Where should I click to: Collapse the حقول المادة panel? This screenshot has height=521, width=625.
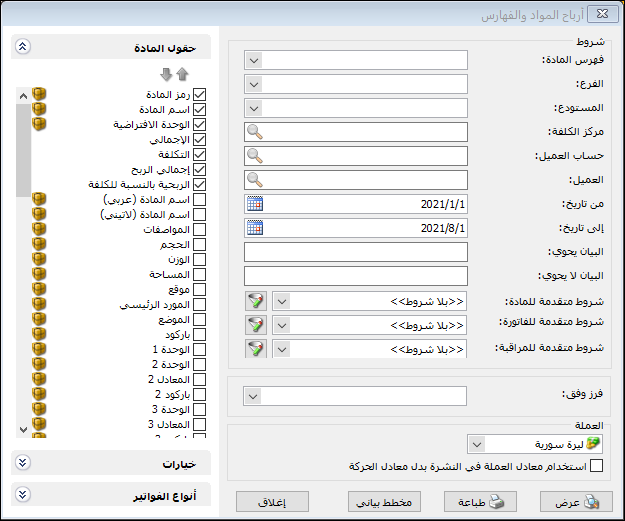click(x=23, y=46)
